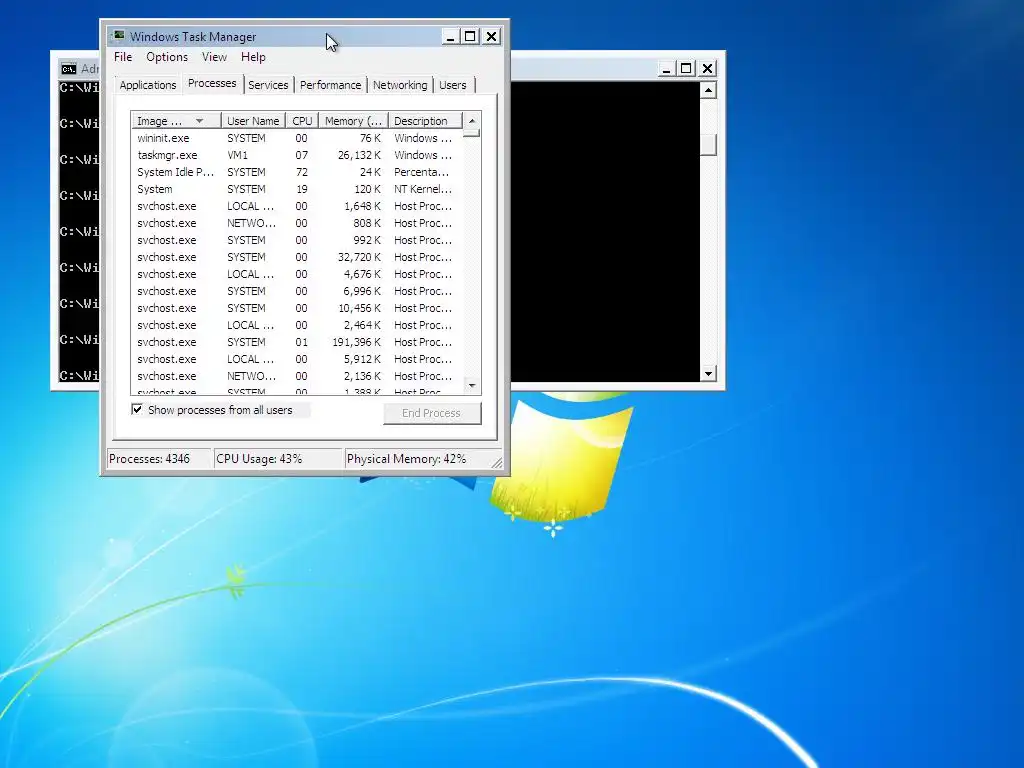
Task: Click process list scroll down arrow
Action: click(472, 385)
